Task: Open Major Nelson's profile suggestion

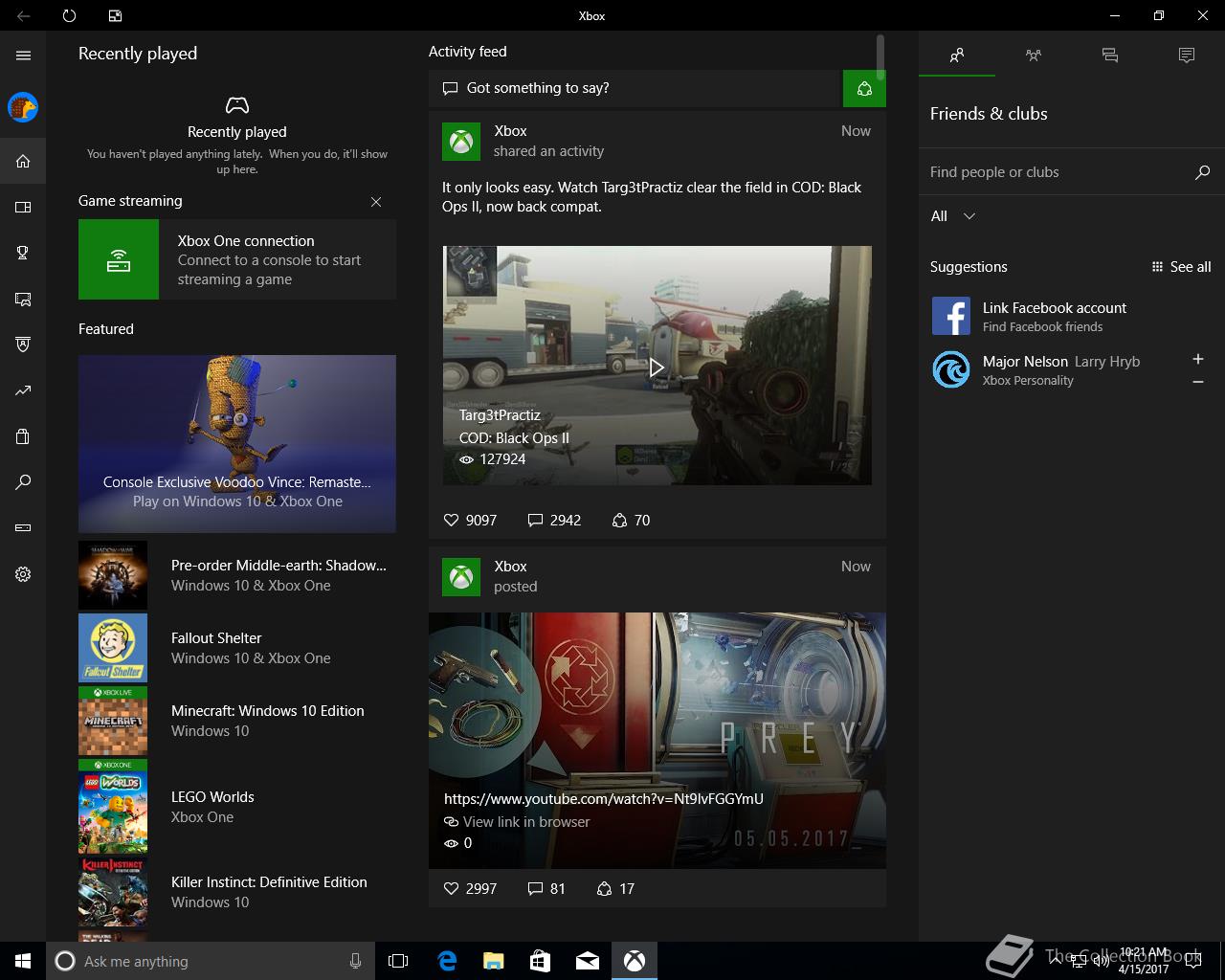Action: (x=1053, y=369)
